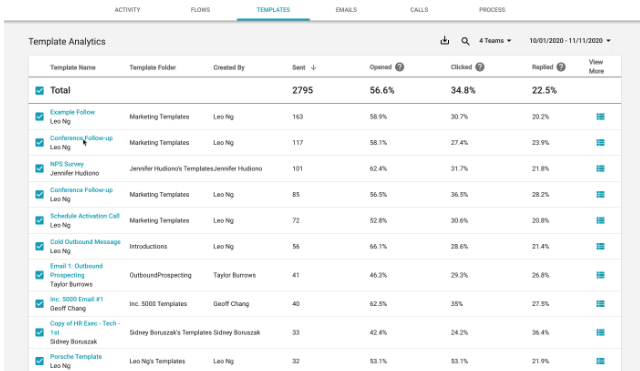Click the Opened column help icon

point(400,67)
